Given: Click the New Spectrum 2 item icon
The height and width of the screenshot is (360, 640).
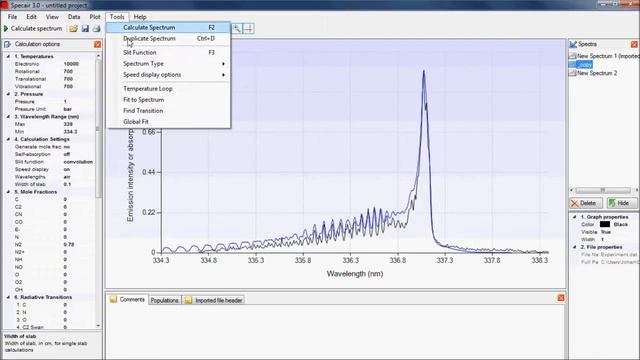Looking at the screenshot, I should pos(572,73).
